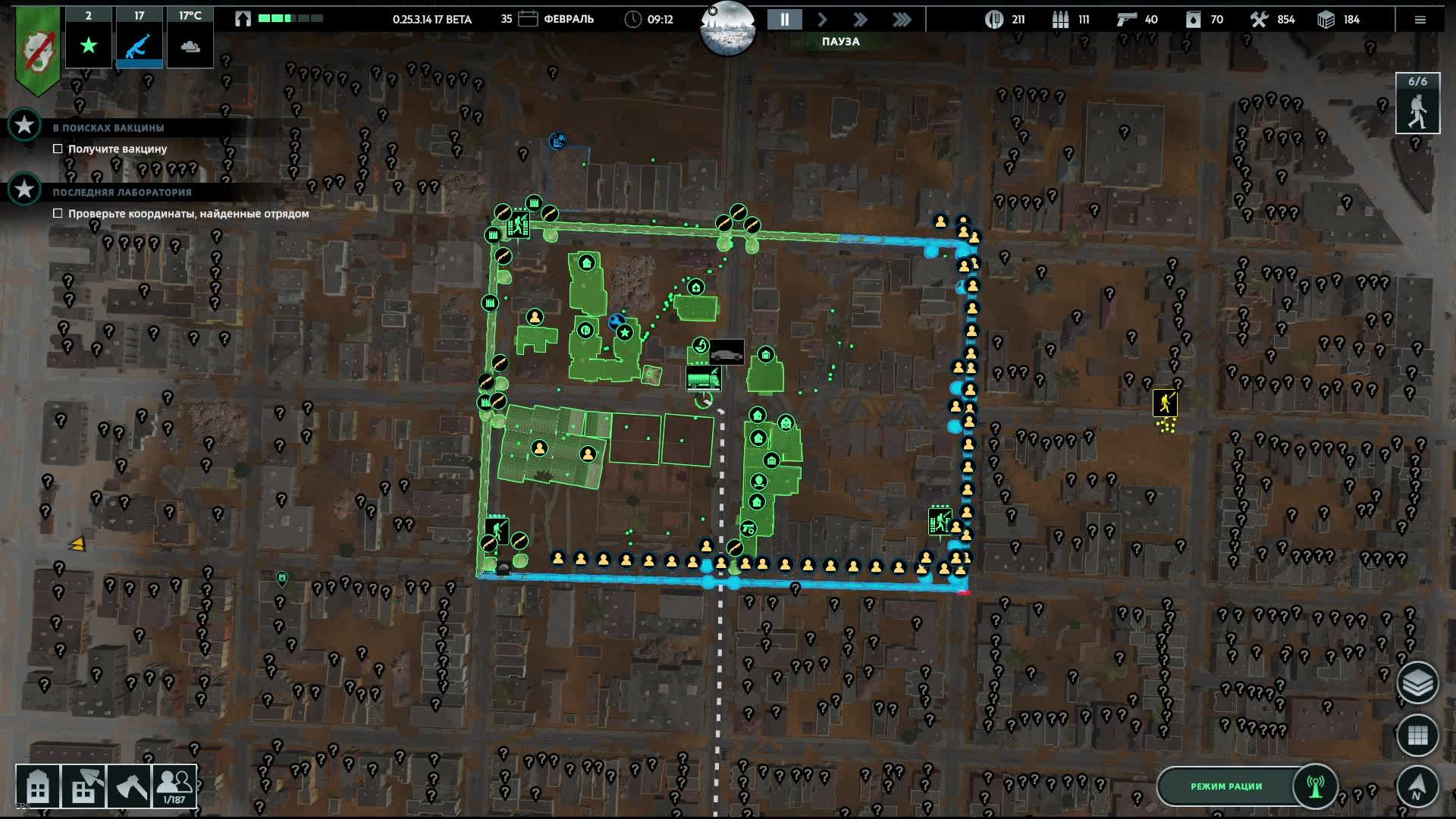Open squads panel showing 6/6
The image size is (1456, 819).
1417,104
